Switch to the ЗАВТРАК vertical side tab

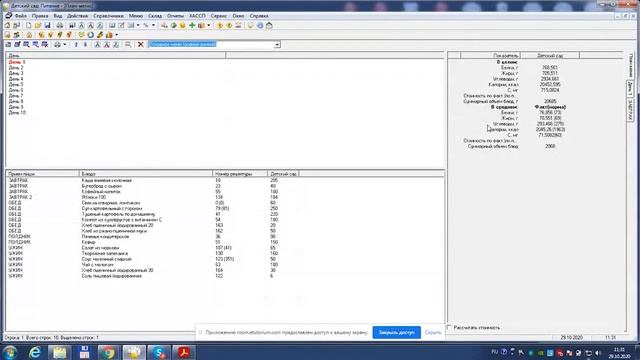coord(631,110)
